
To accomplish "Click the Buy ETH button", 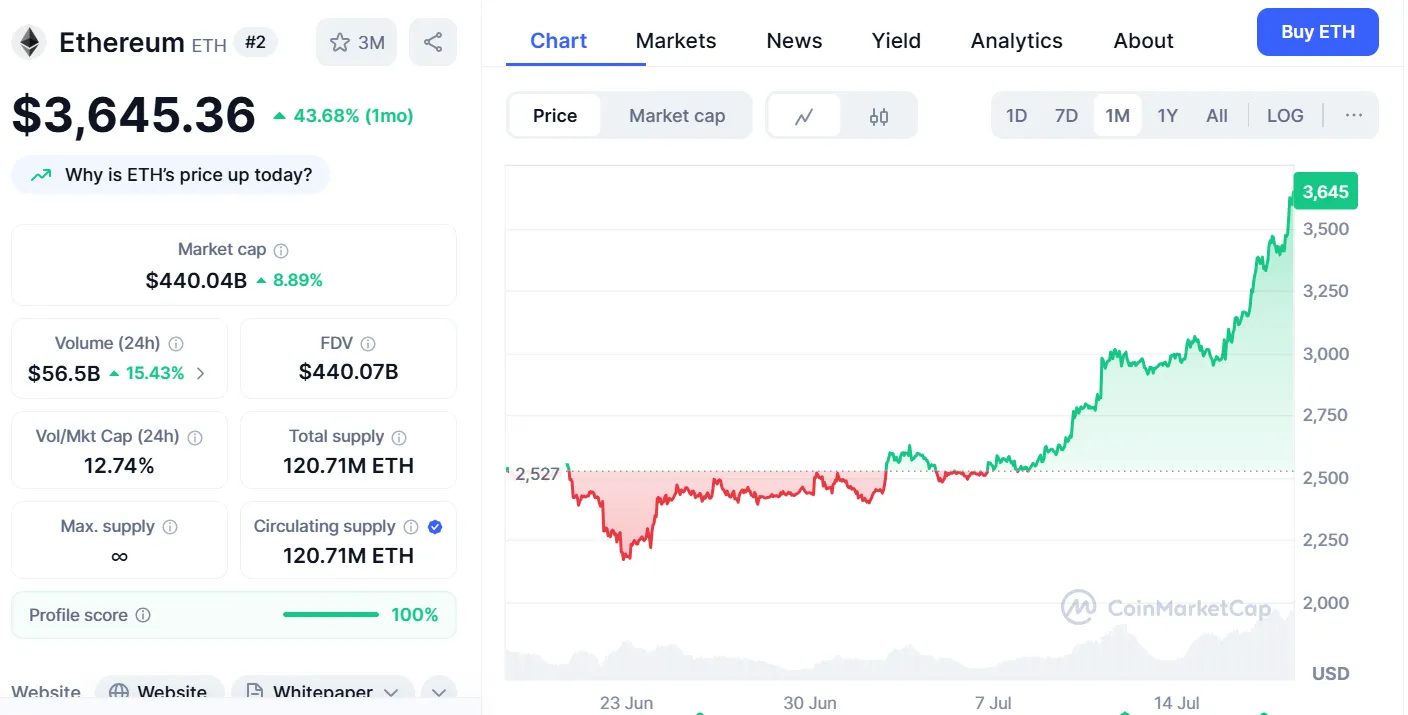I will pyautogui.click(x=1317, y=32).
